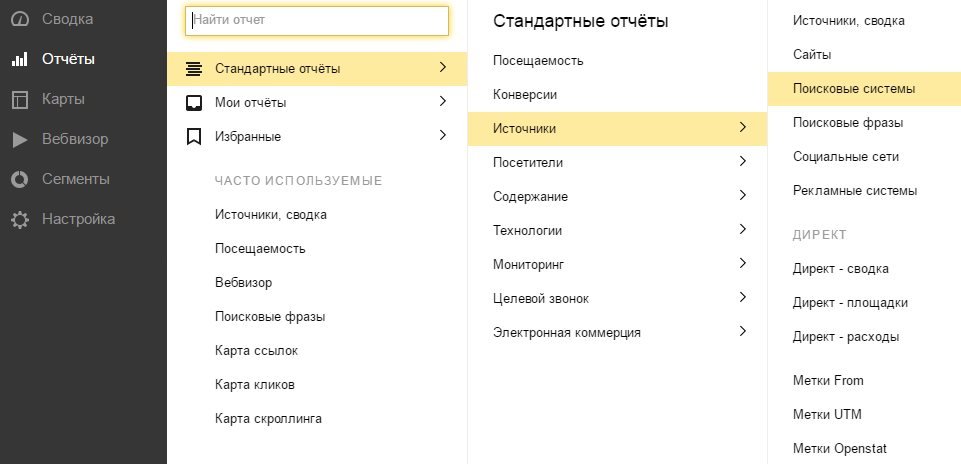Open the Метки UTM report
Viewport: 961px width, 464px height.
[827, 414]
